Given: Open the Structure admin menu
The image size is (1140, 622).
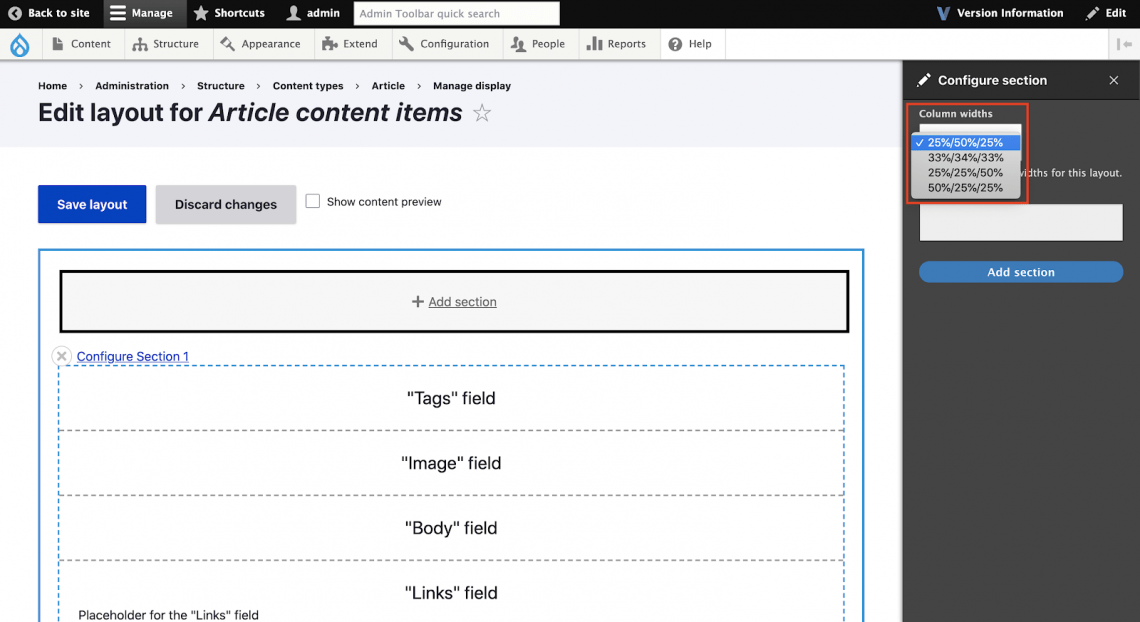Looking at the screenshot, I should coord(167,44).
